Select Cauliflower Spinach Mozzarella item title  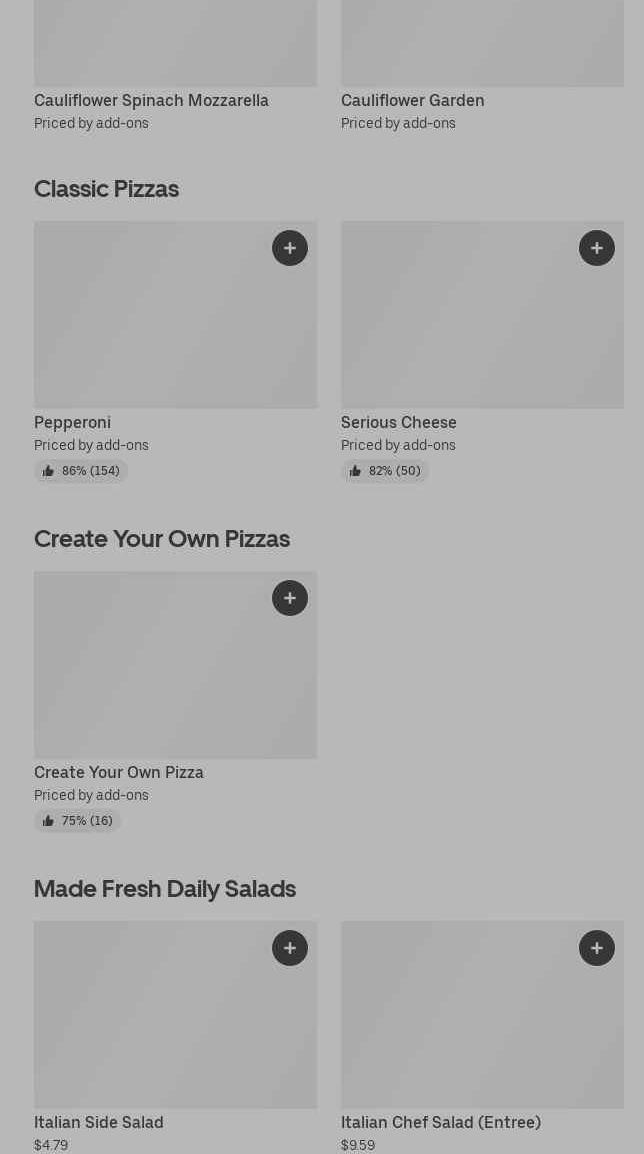coord(151,100)
